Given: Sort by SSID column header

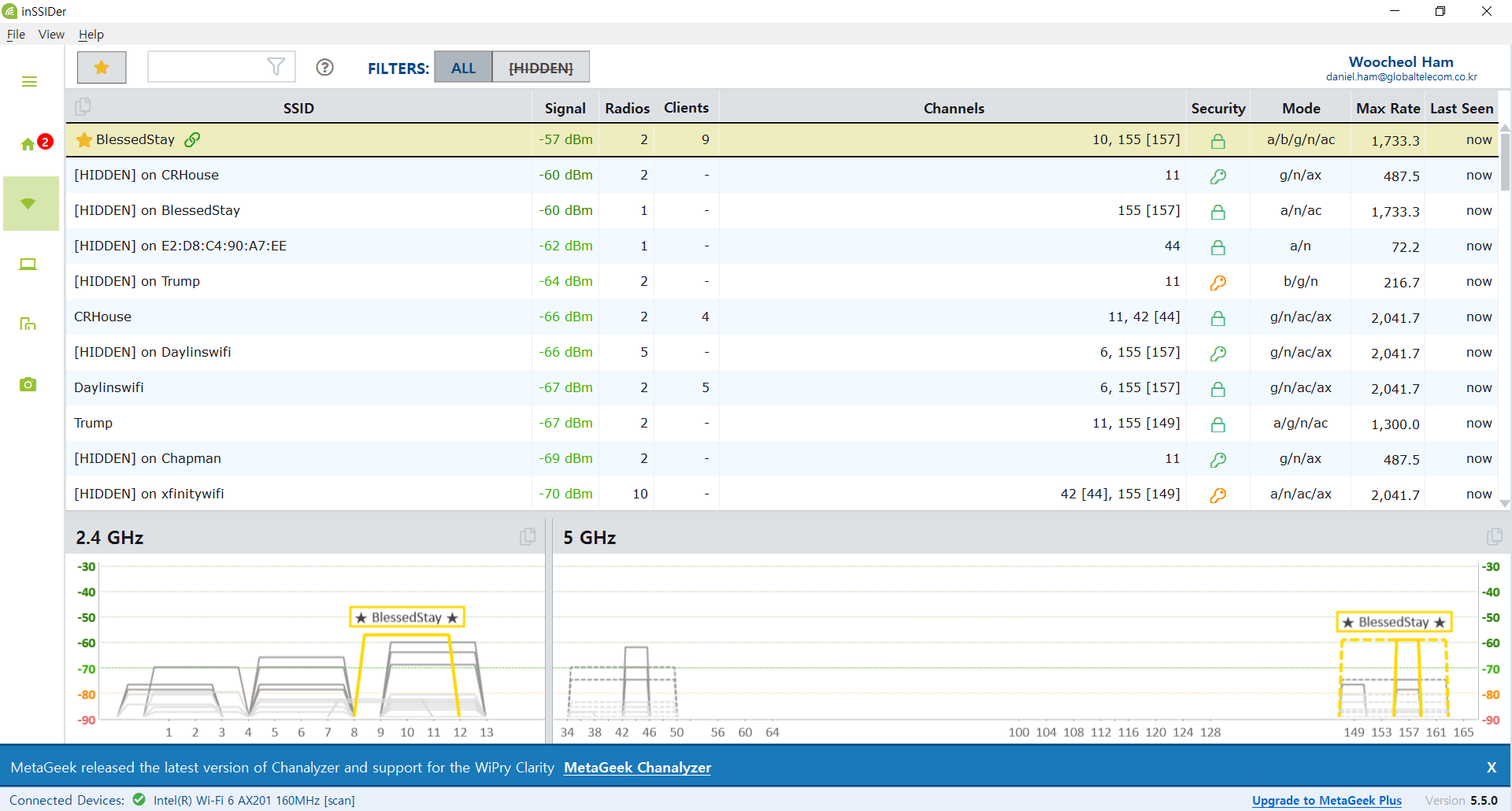Looking at the screenshot, I should coord(298,108).
